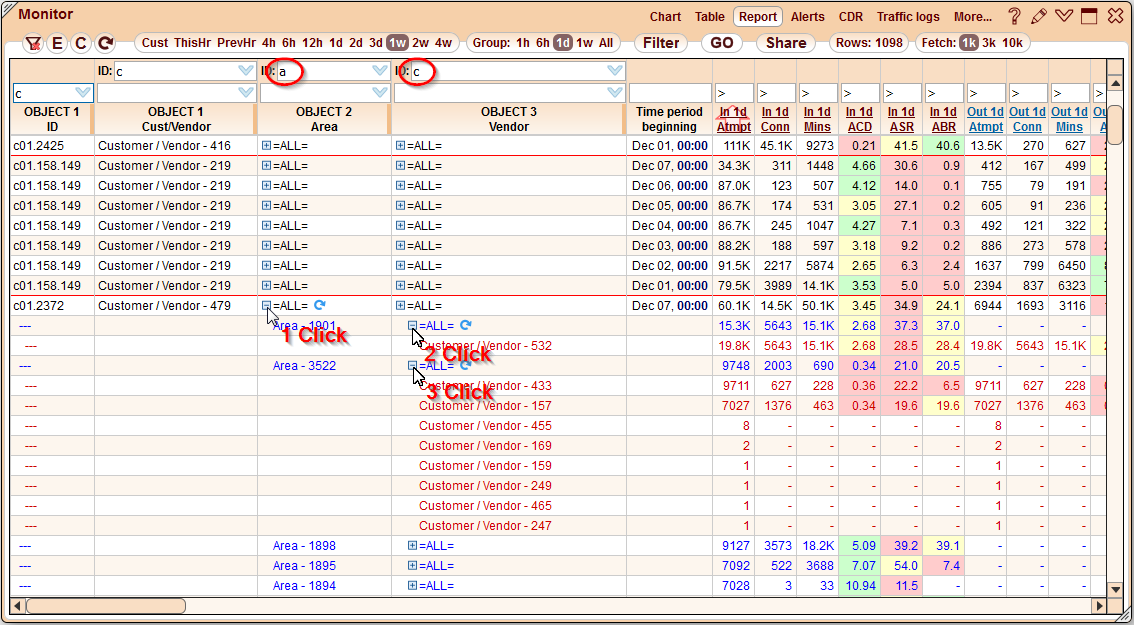Click the filter funnel icon in the toolbar
Image resolution: width=1134 pixels, height=625 pixels.
pyautogui.click(x=32, y=43)
